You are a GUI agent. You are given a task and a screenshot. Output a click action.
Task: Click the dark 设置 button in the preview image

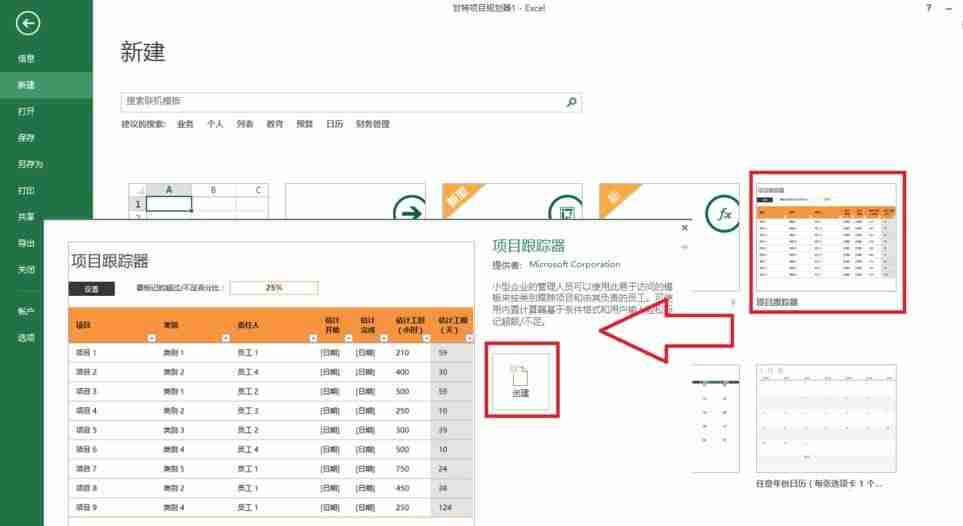92,289
